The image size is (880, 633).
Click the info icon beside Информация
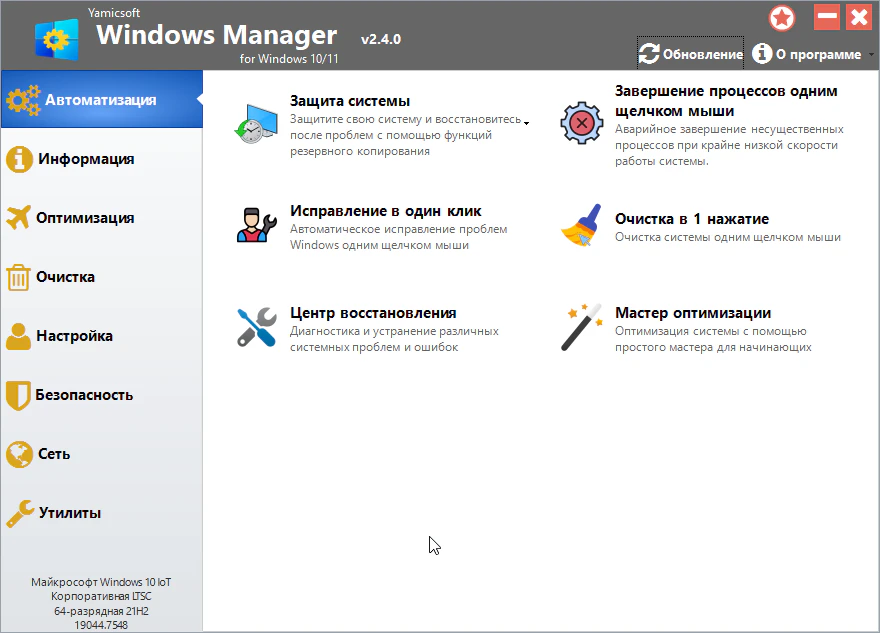coord(19,159)
